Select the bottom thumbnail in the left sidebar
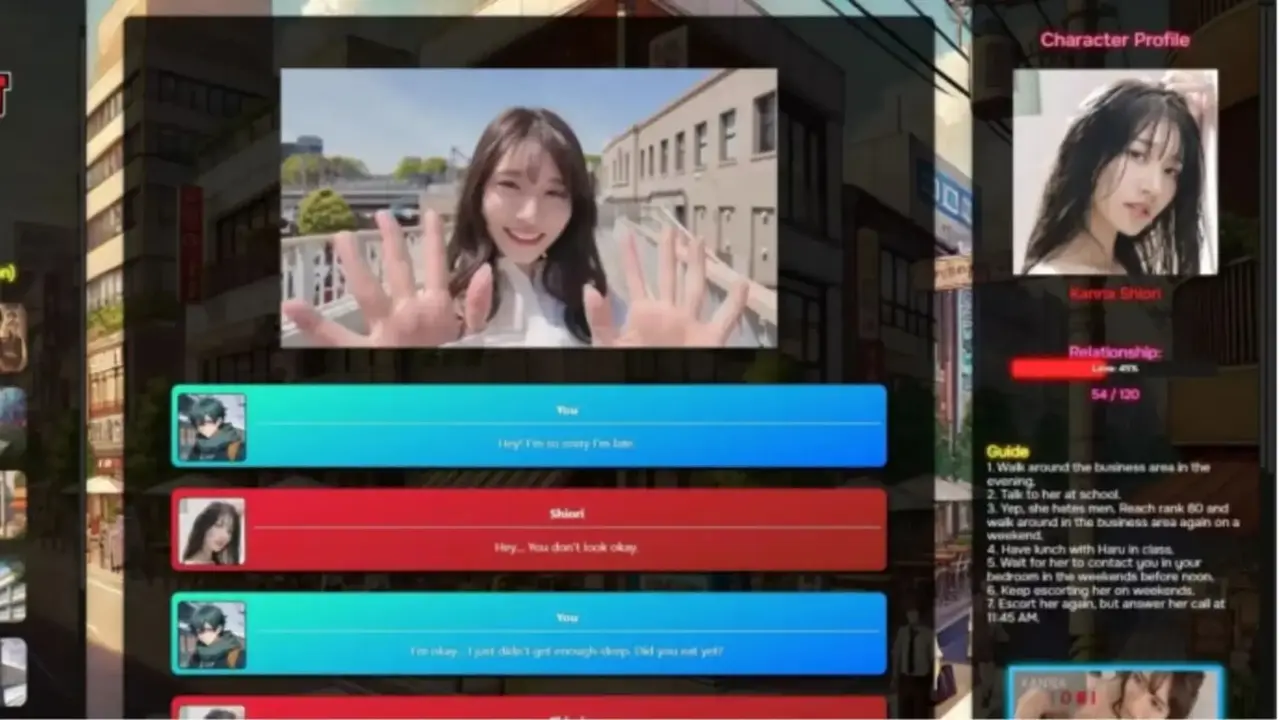Image resolution: width=1280 pixels, height=720 pixels. tap(12, 672)
